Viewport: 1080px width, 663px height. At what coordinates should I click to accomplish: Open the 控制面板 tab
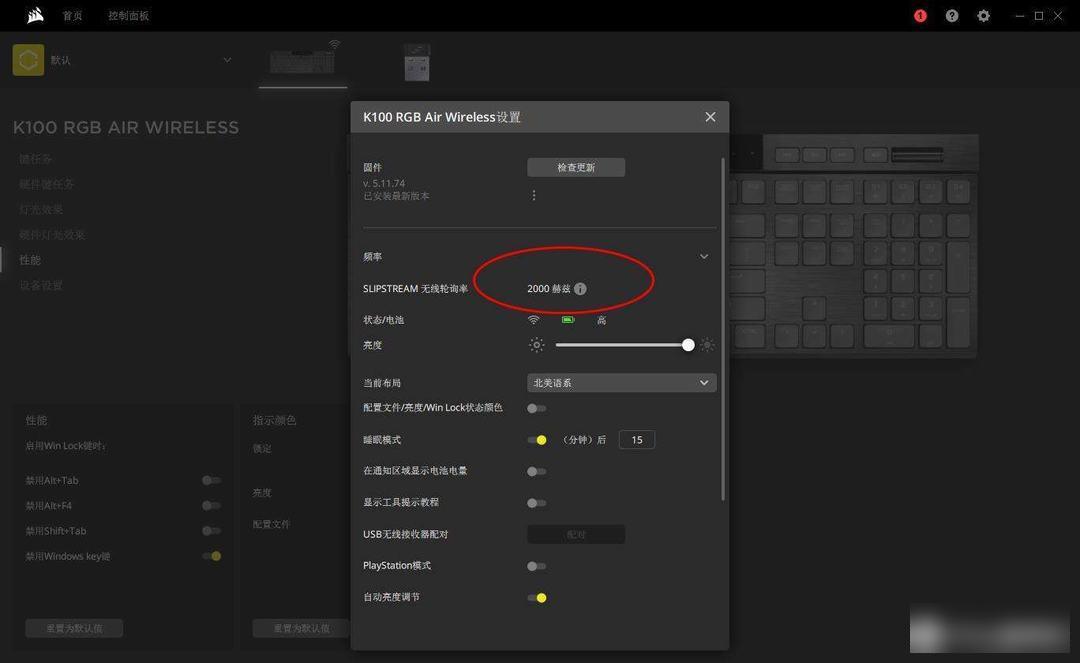pos(128,16)
